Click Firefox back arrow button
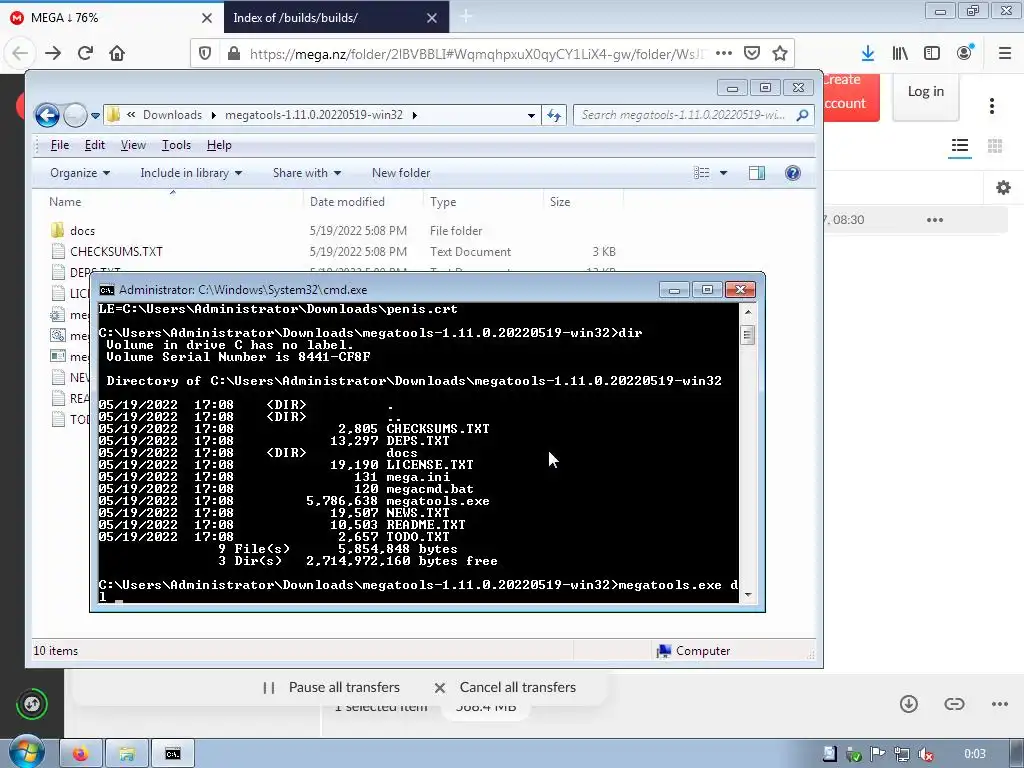Viewport: 1024px width, 768px height. tap(20, 53)
